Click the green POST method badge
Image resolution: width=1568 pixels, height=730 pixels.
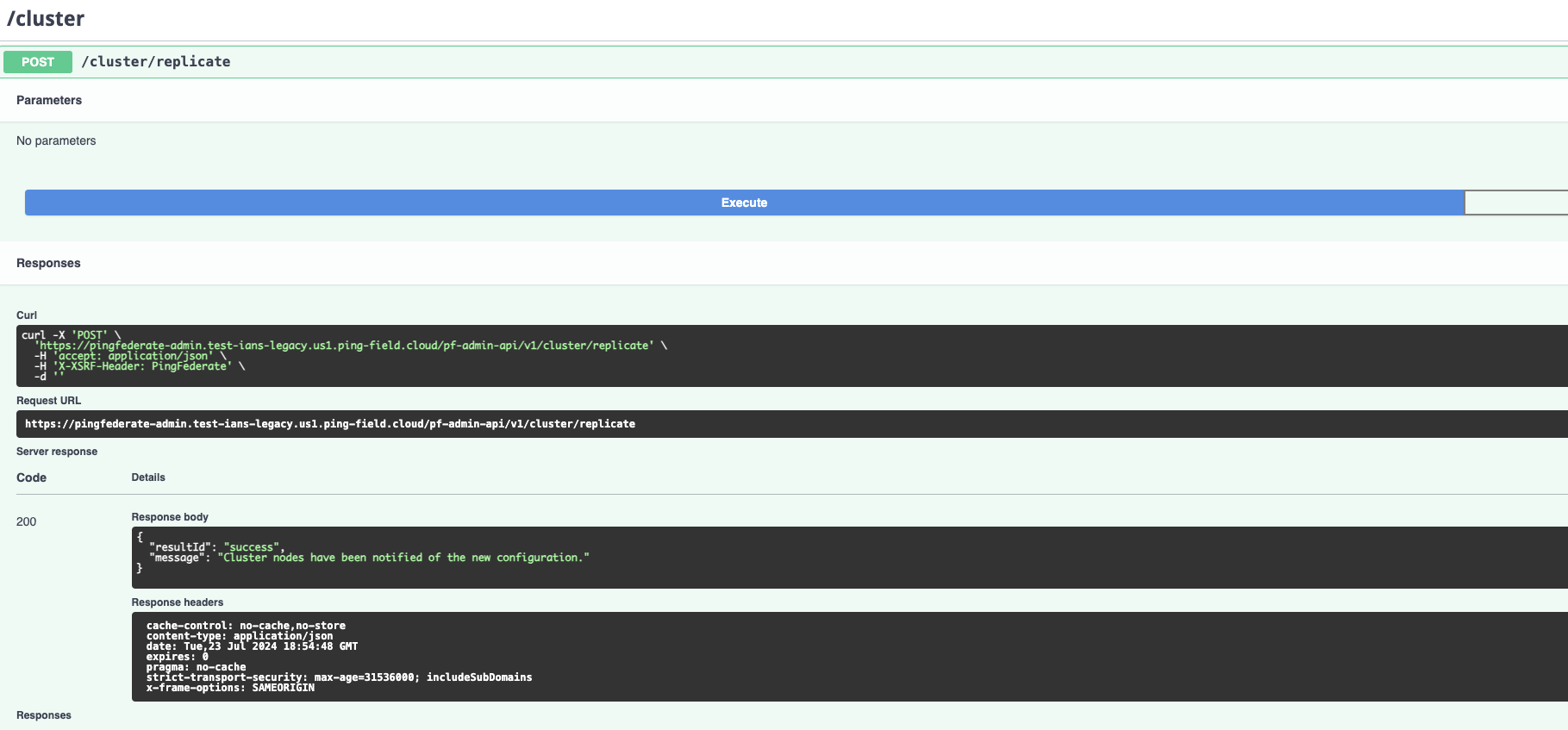[38, 62]
